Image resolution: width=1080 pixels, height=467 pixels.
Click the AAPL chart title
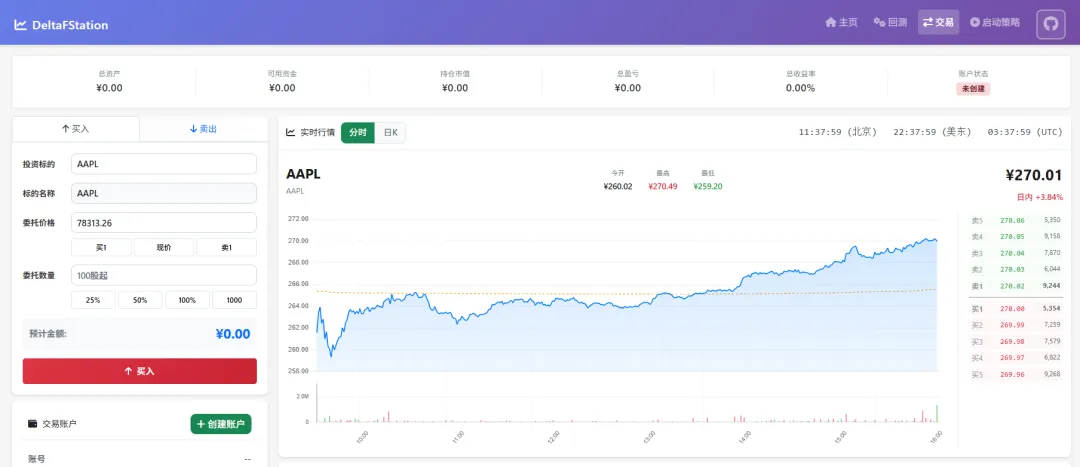pyautogui.click(x=303, y=174)
